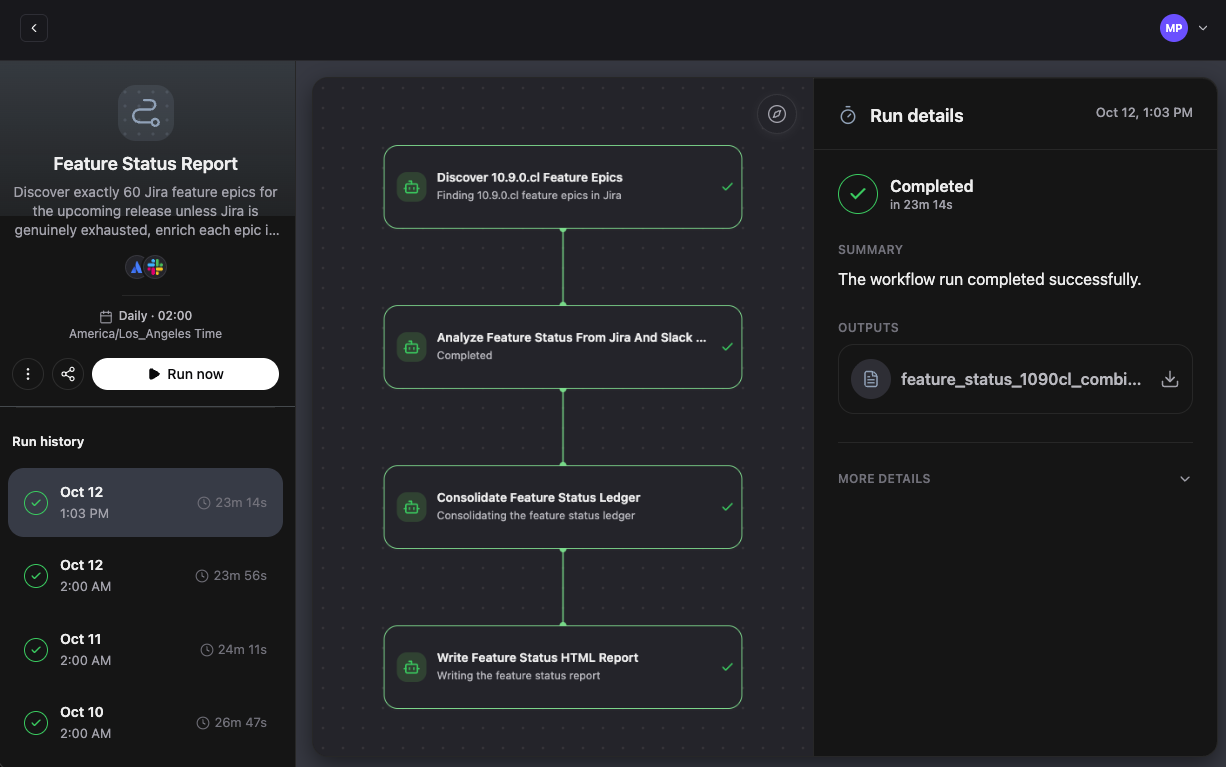
Task: Select the Oct 11 2:00 AM run
Action: tap(145, 649)
